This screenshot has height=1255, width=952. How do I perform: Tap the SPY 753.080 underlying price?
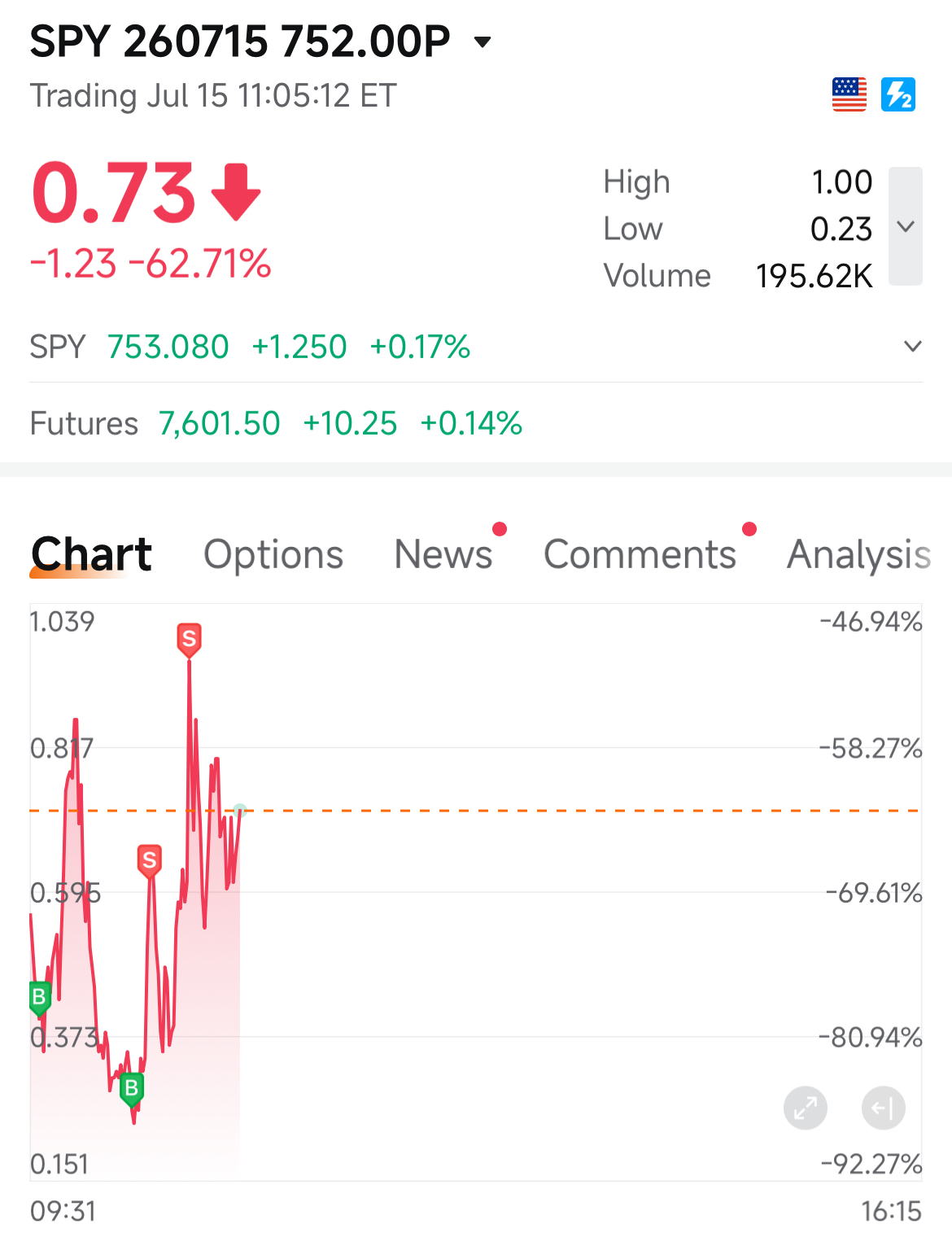168,347
